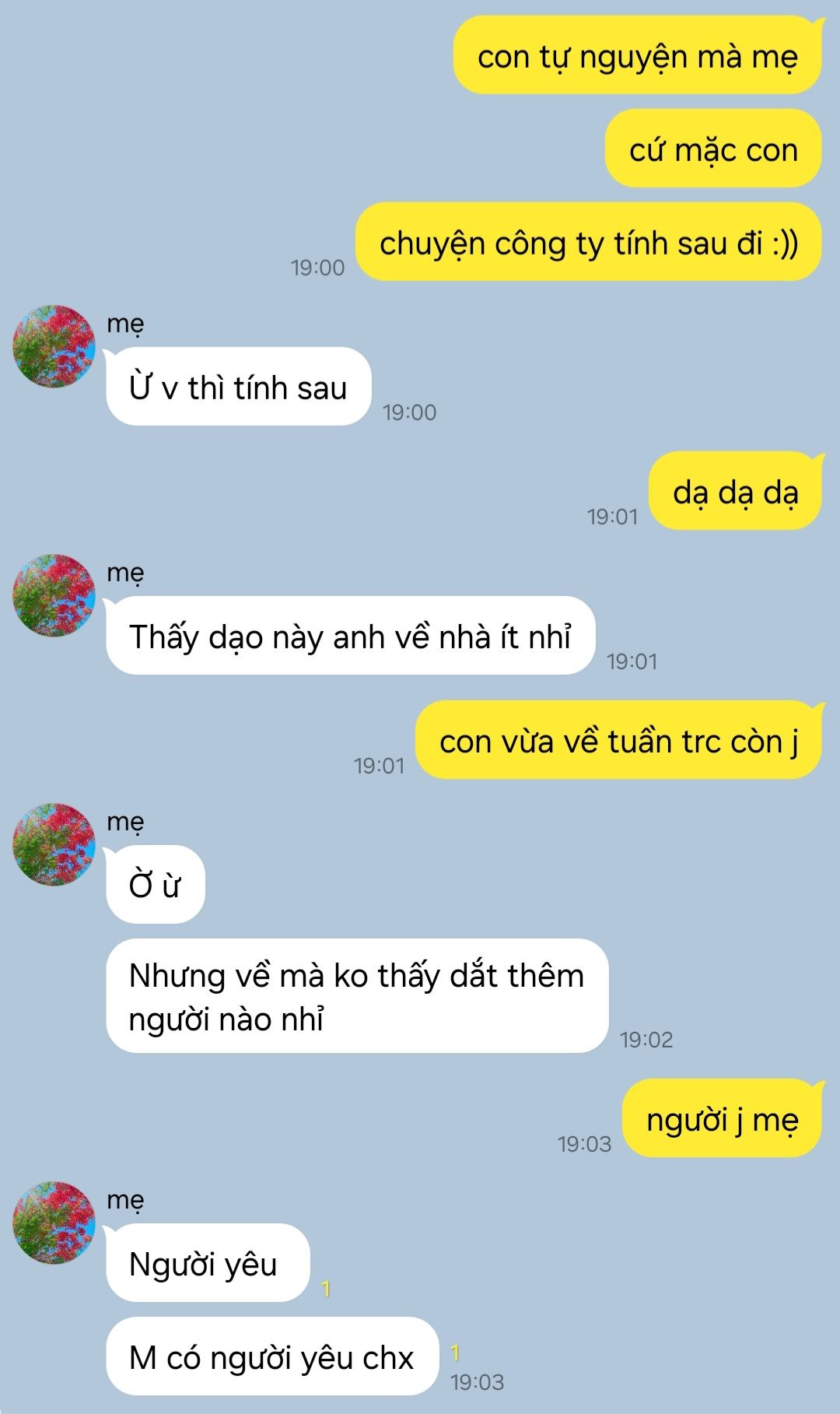Tap "Nhưng về mà ko thấy dắt thêm người nào nhỉ"
Screen dimensions: 840x1414
(x=357, y=996)
